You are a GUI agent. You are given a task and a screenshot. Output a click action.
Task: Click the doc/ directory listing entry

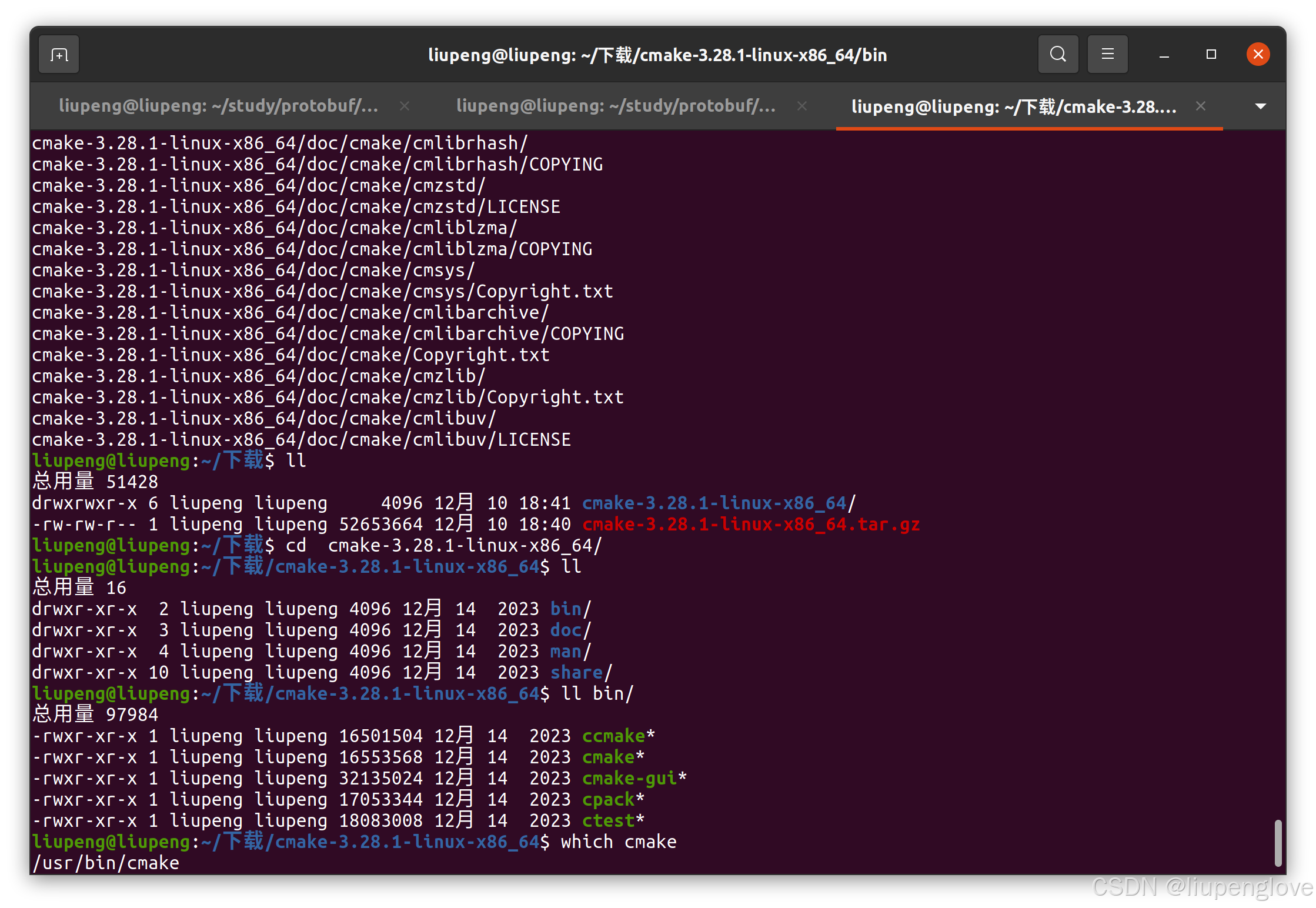[x=570, y=630]
